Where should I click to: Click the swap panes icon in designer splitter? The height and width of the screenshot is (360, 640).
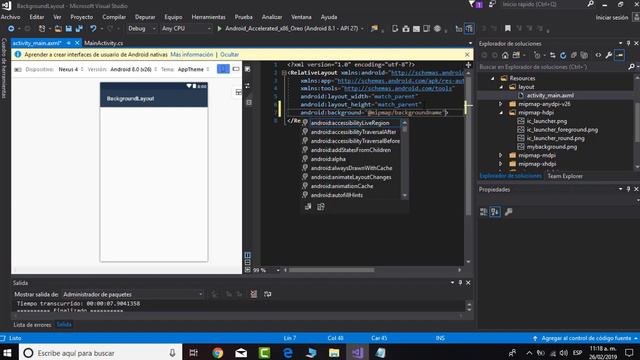click(247, 85)
